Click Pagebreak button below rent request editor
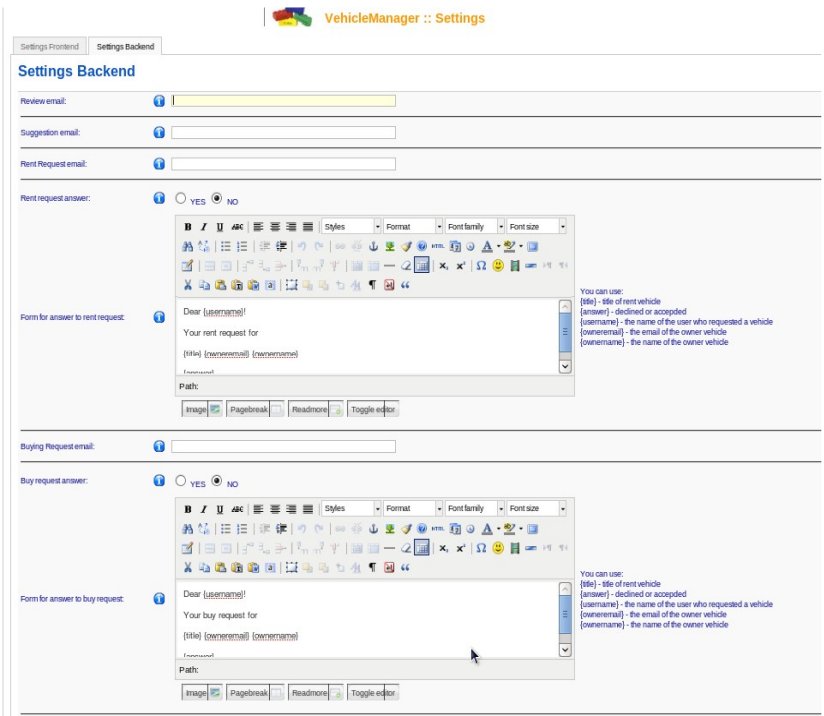The width and height of the screenshot is (824, 716). (x=255, y=409)
